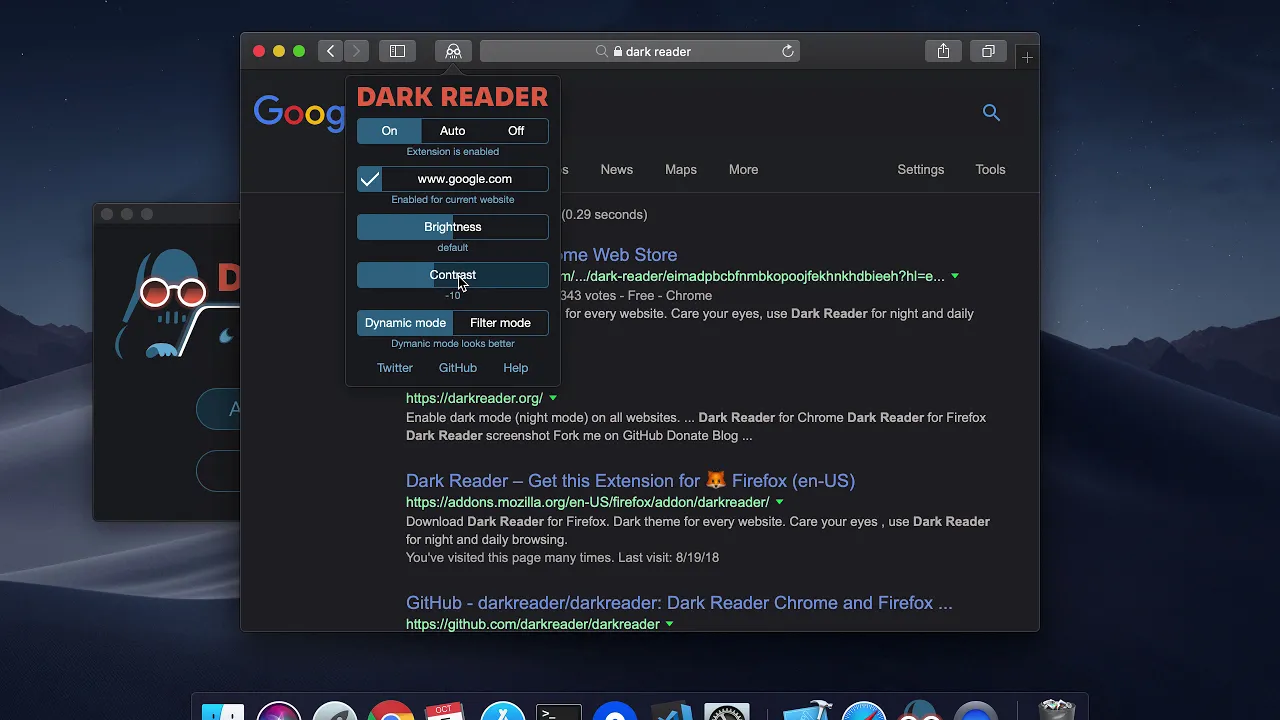Click Safari's forward arrow button
Image resolution: width=1280 pixels, height=720 pixels.
(356, 51)
